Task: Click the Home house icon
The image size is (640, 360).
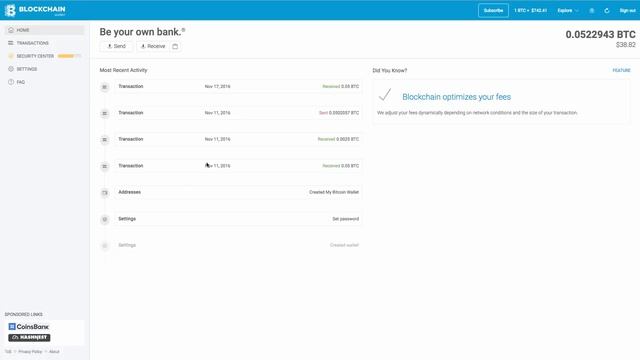Action: [11, 30]
